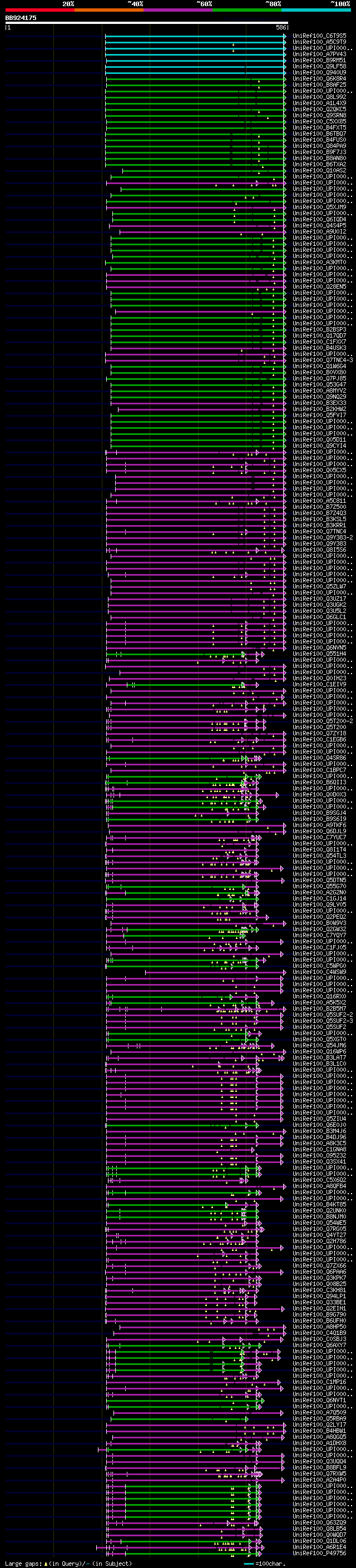Select label UniRef100_Q6IQD4
Viewport: 356px width, 1568px height.
319,219
